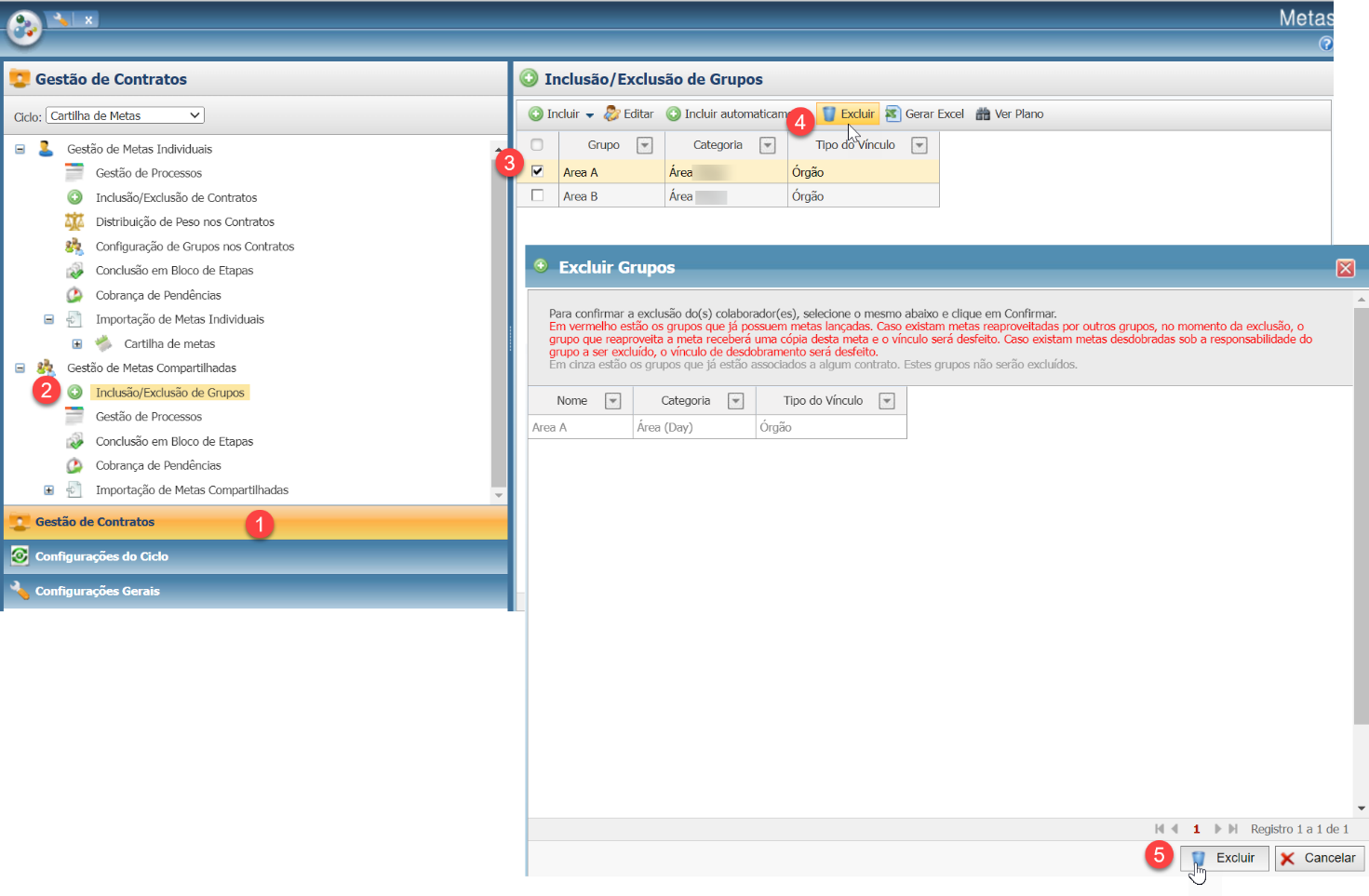Click the Cancelar button in dialog

point(1320,858)
